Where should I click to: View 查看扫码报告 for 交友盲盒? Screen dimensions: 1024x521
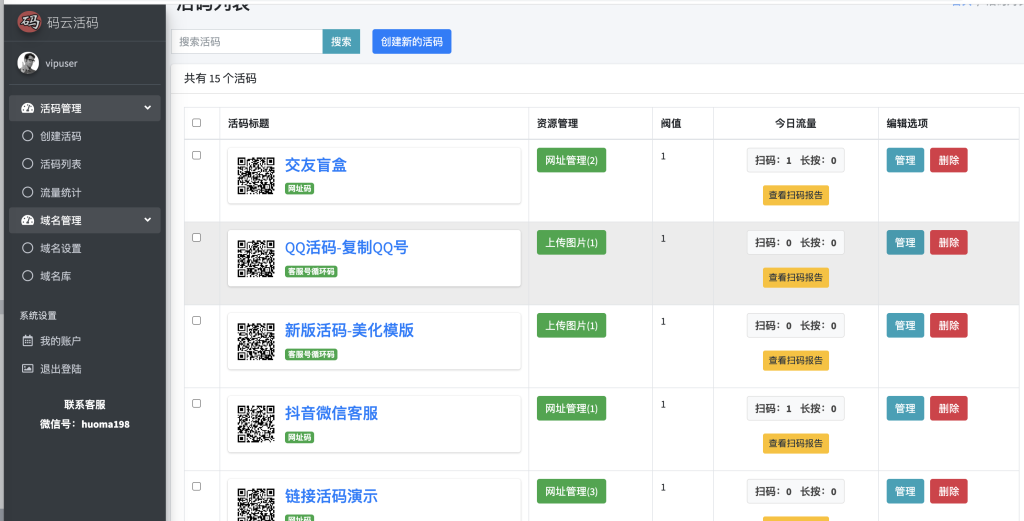click(795, 195)
